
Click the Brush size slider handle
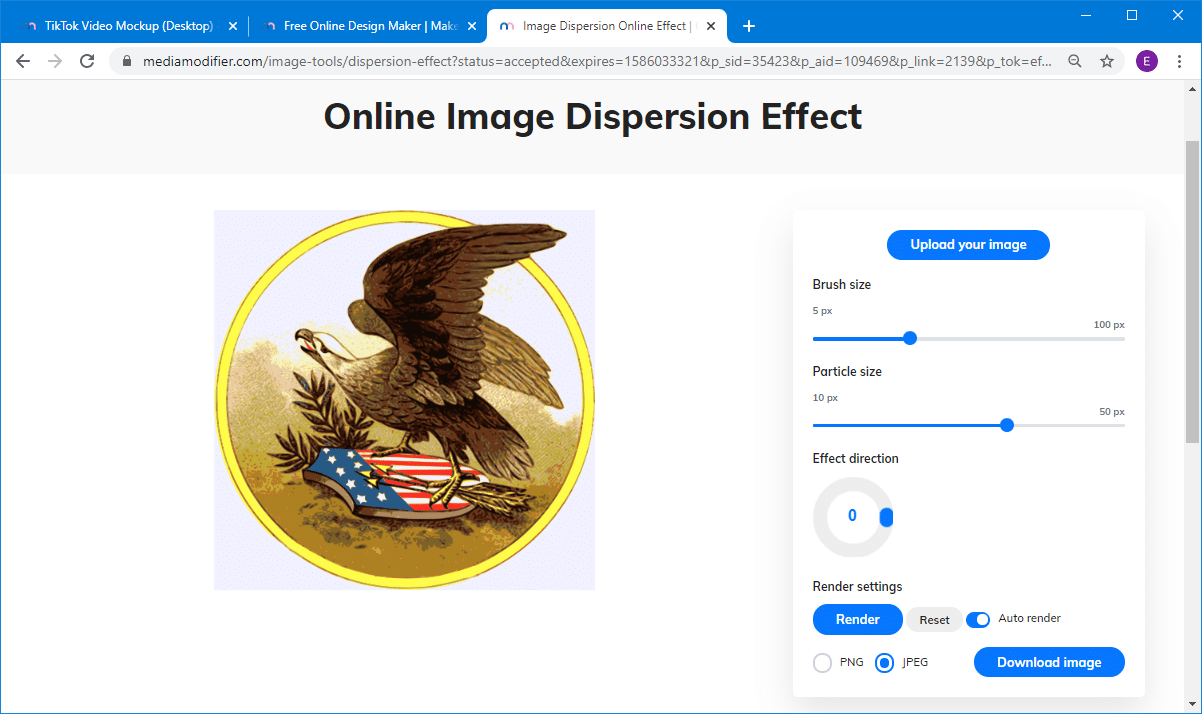910,338
